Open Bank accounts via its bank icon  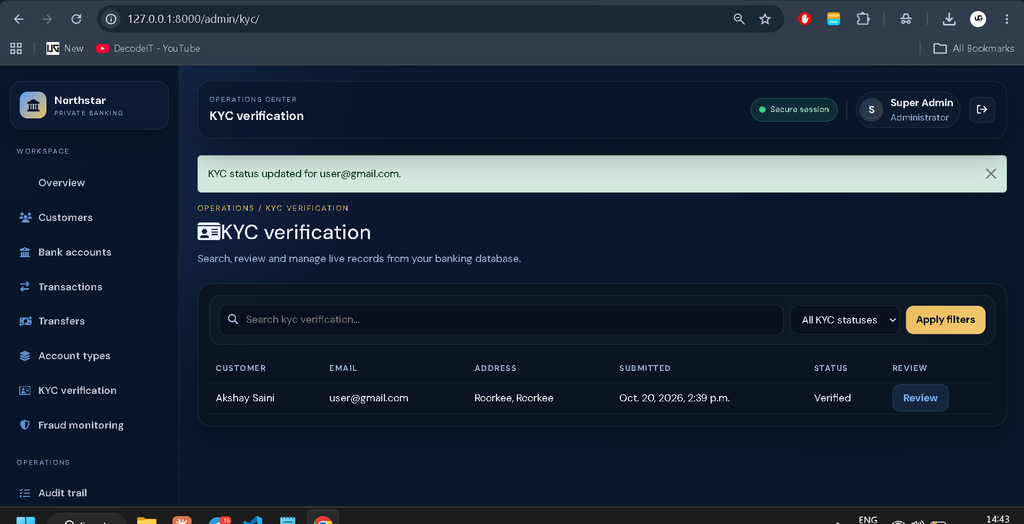(x=25, y=252)
